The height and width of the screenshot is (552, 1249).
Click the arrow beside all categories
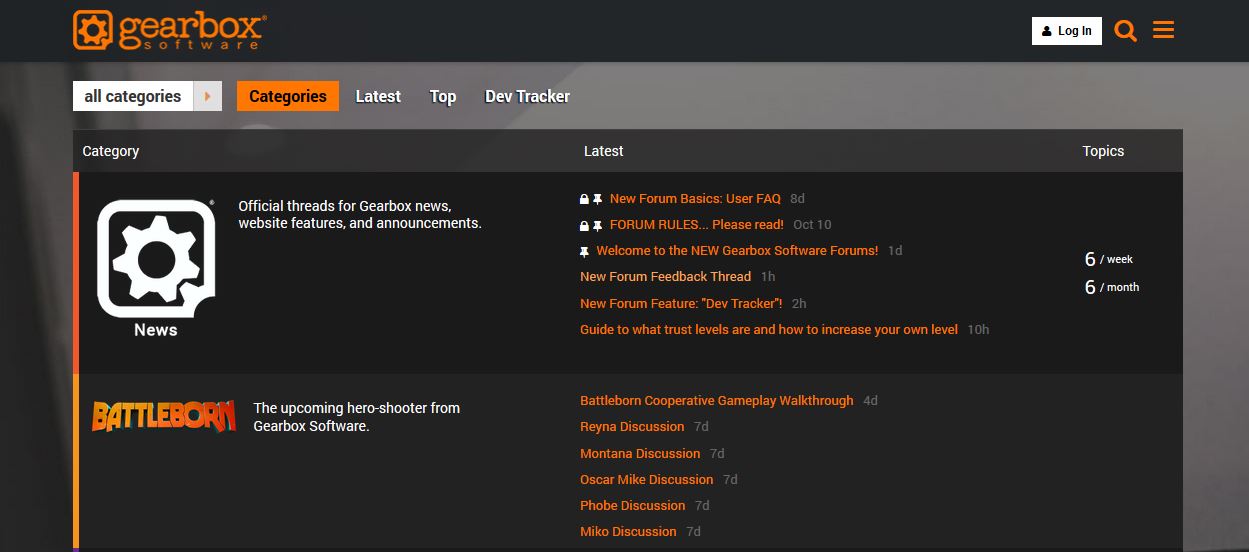tap(208, 96)
